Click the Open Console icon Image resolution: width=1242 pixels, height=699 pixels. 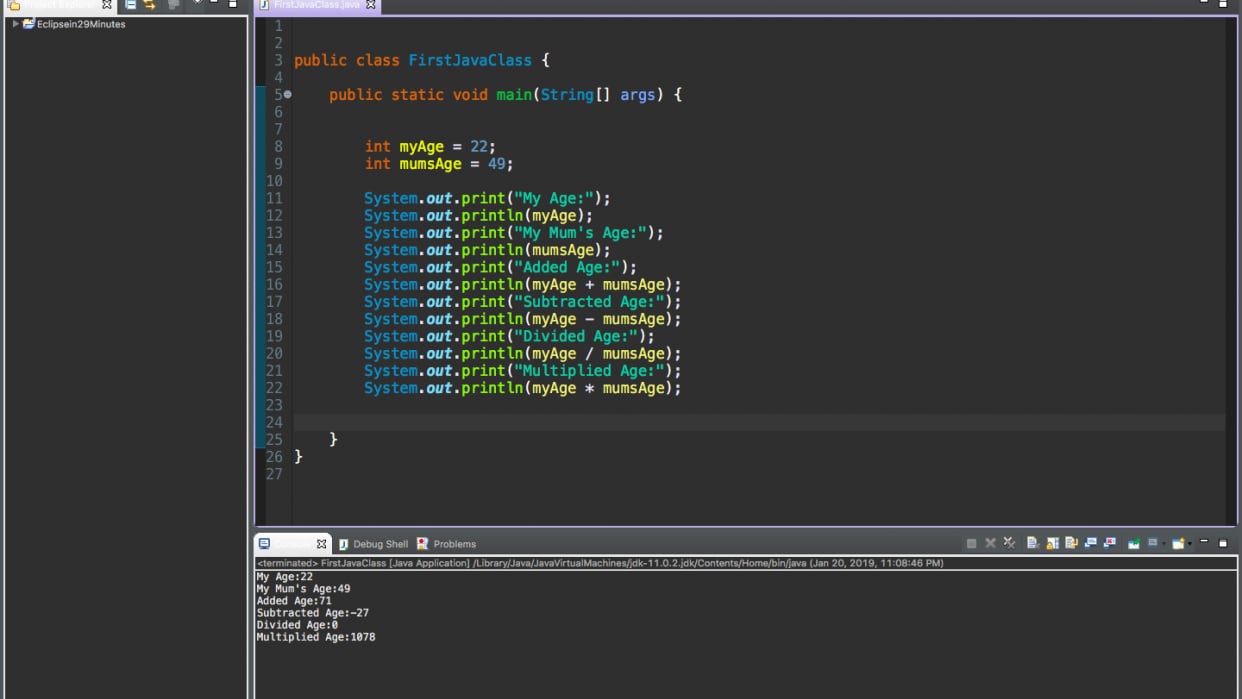point(1179,543)
